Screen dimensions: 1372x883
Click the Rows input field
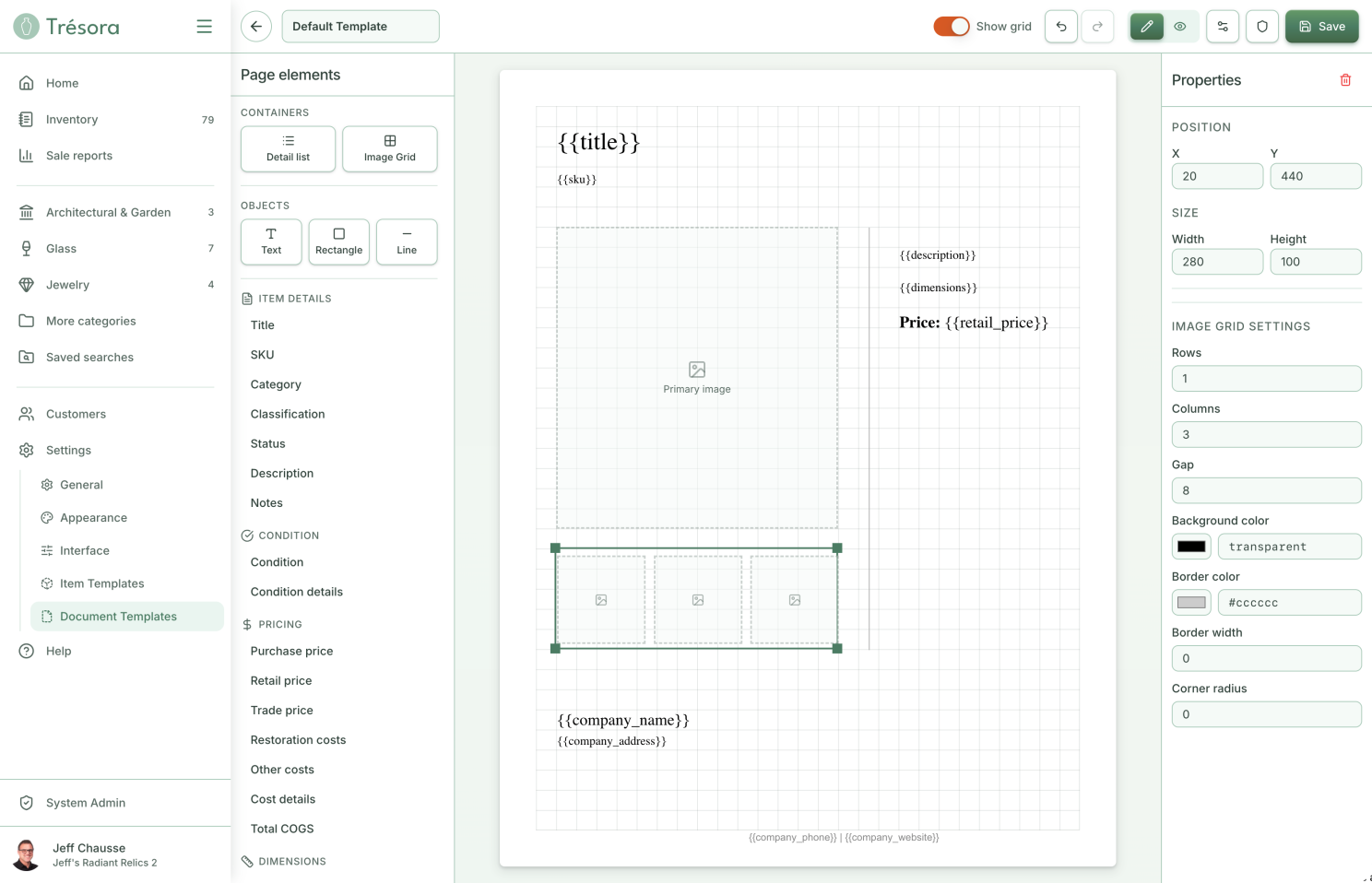(1267, 379)
